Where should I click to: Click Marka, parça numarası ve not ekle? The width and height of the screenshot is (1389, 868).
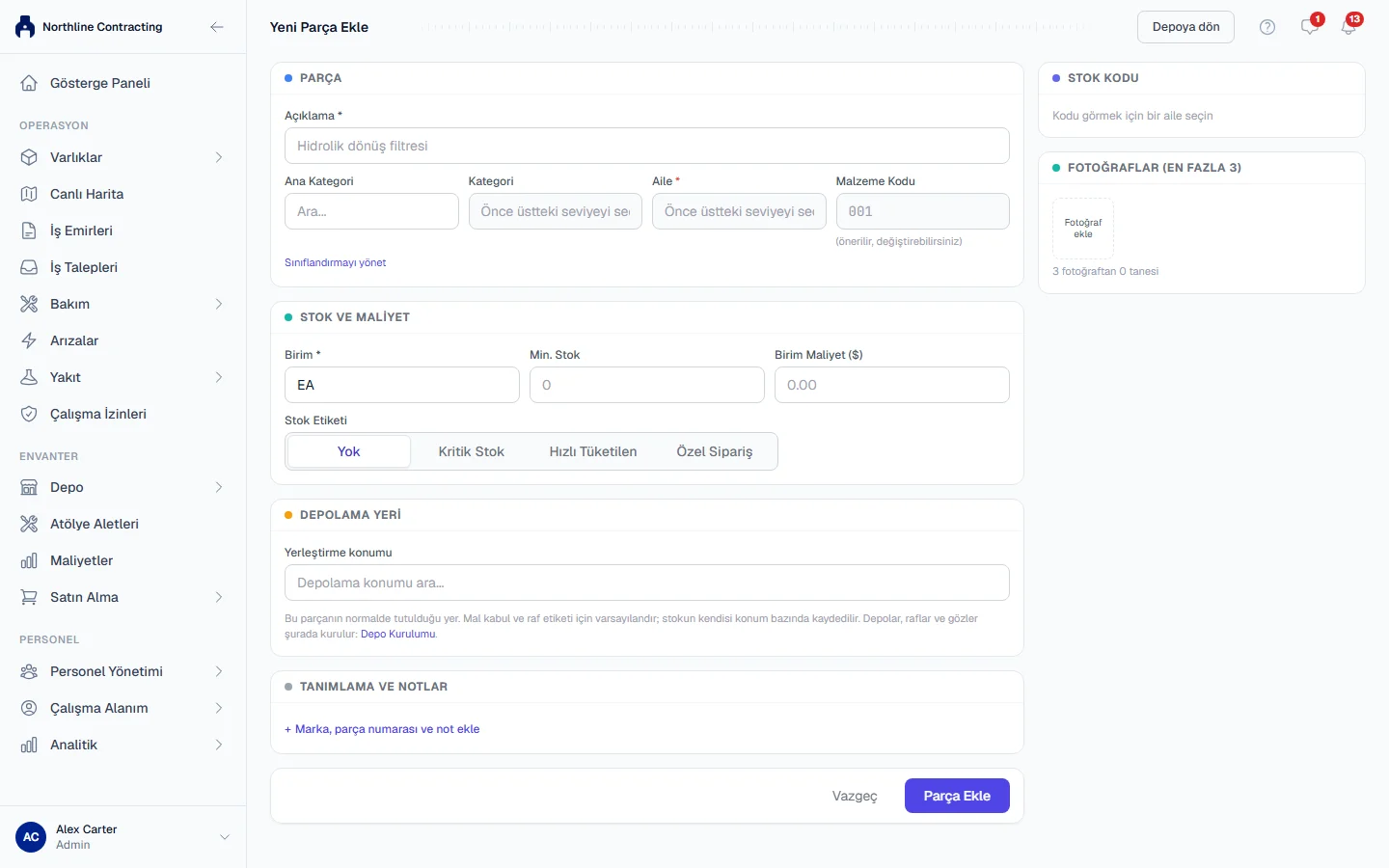click(382, 729)
